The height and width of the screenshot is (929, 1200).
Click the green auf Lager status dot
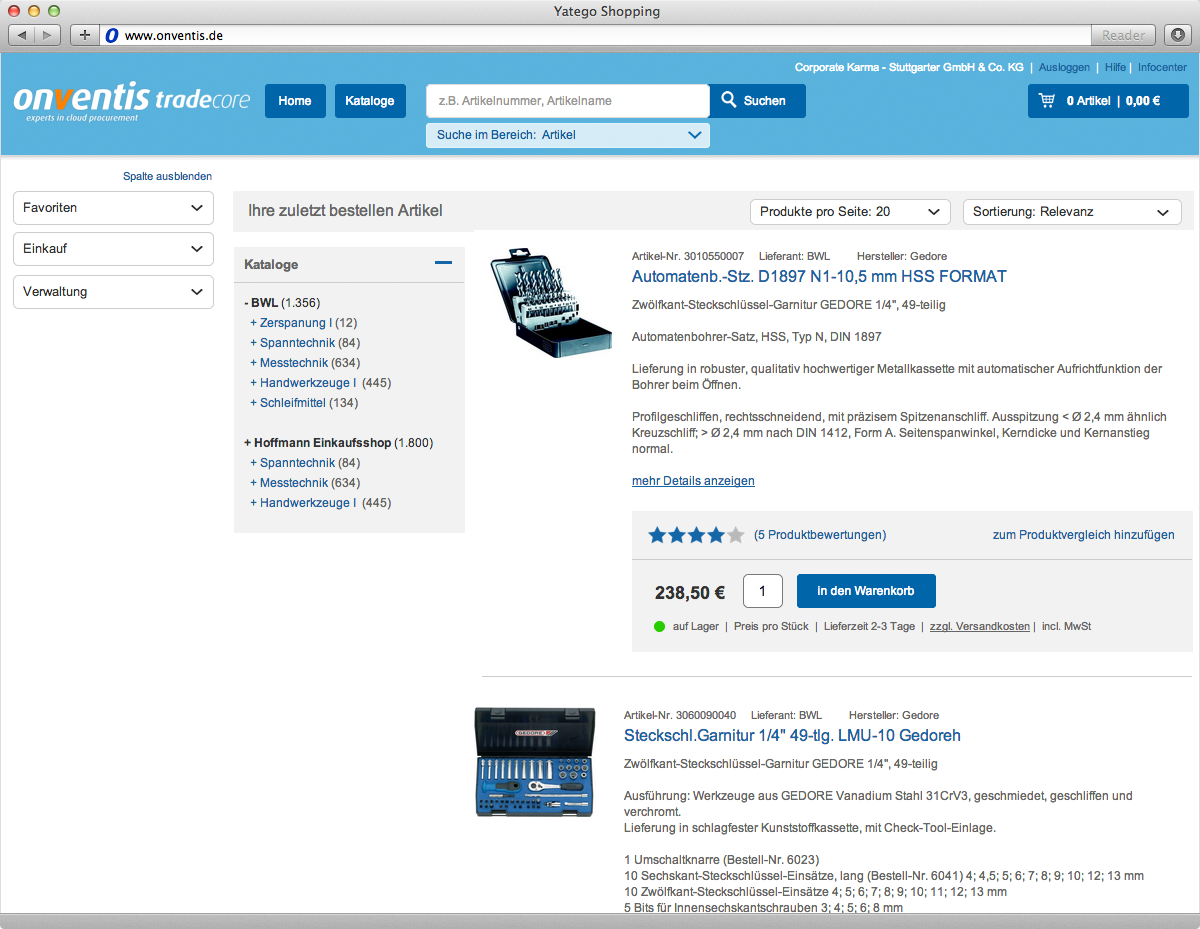[x=659, y=627]
